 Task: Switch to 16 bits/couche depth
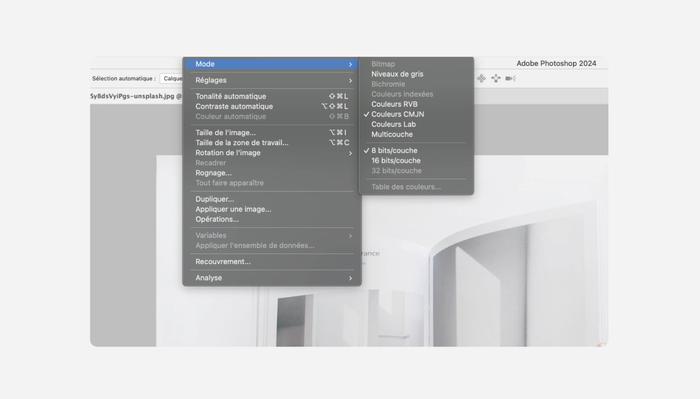pyautogui.click(x=416, y=161)
